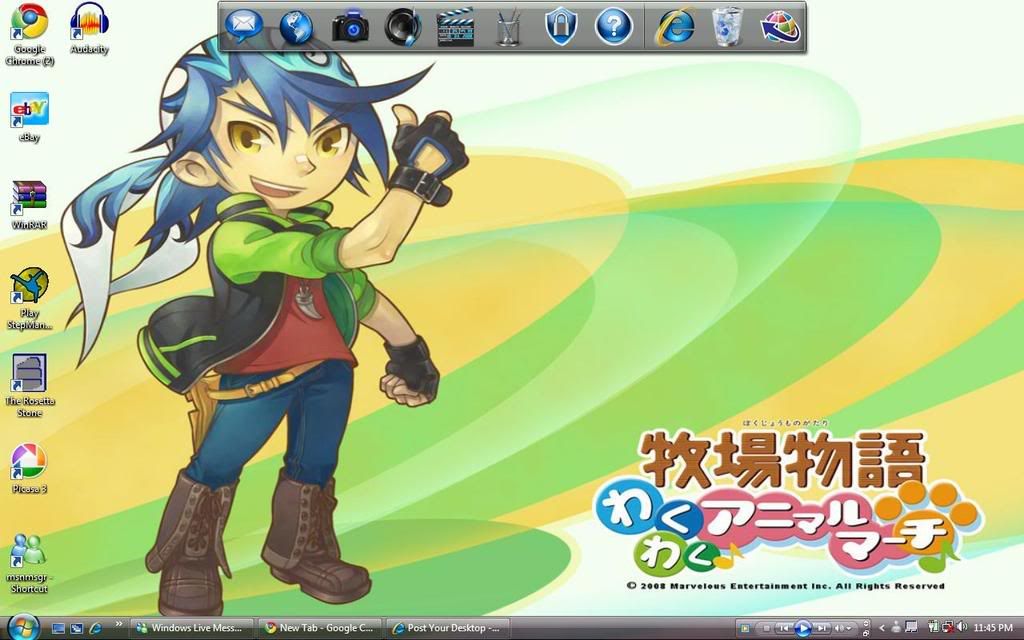Click the Messenger buddy tray icon
The height and width of the screenshot is (640, 1024).
pyautogui.click(x=896, y=628)
